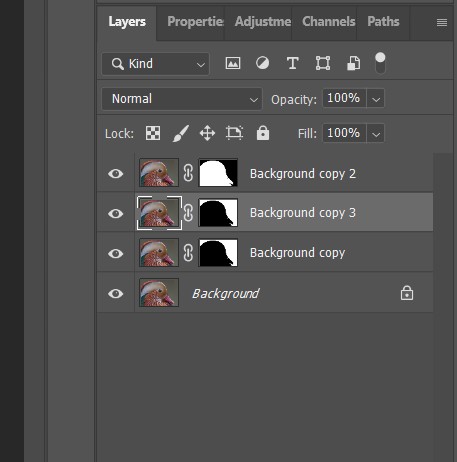Screen dimensions: 457x462
Task: Click the Opacity 100% value field
Action: click(x=344, y=98)
